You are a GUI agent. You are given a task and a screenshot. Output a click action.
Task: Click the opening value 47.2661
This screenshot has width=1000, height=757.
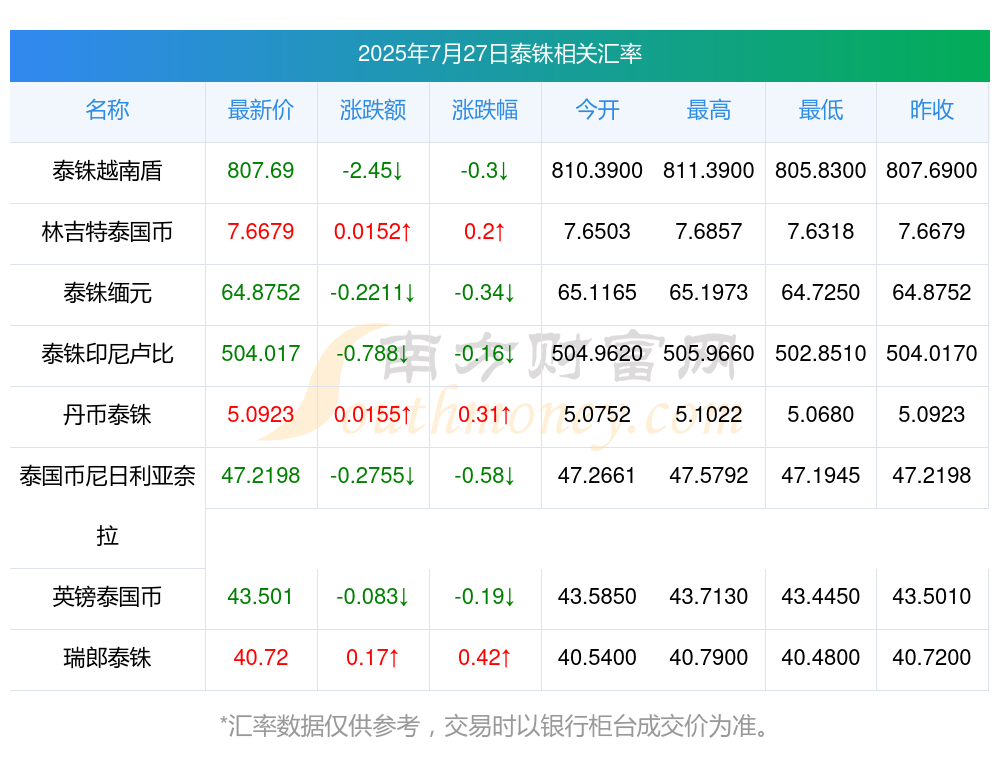click(597, 476)
